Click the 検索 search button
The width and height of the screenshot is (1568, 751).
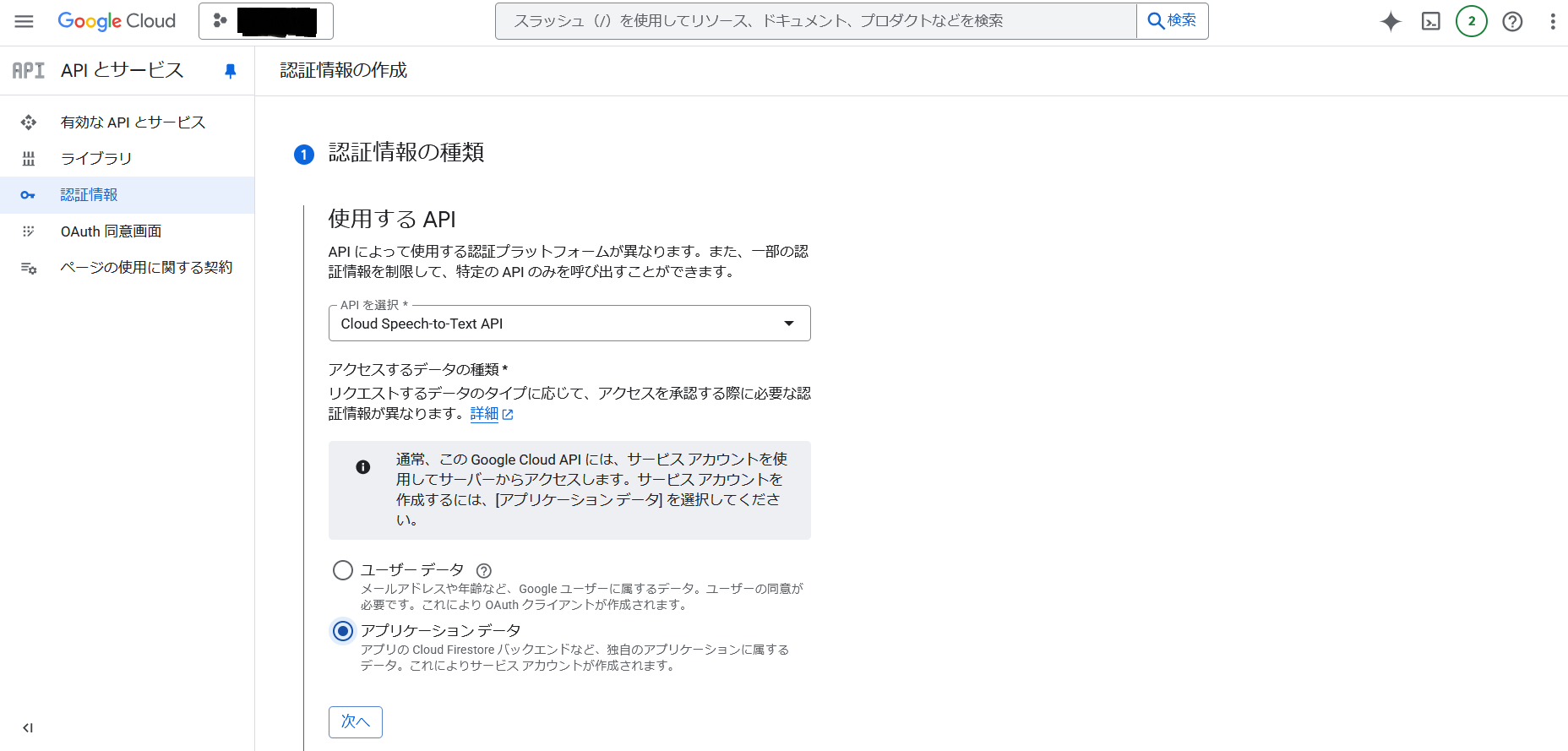[1172, 21]
